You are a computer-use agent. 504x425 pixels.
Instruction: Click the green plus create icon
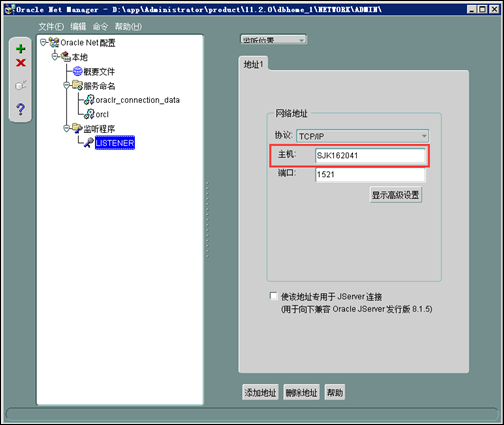point(21,49)
